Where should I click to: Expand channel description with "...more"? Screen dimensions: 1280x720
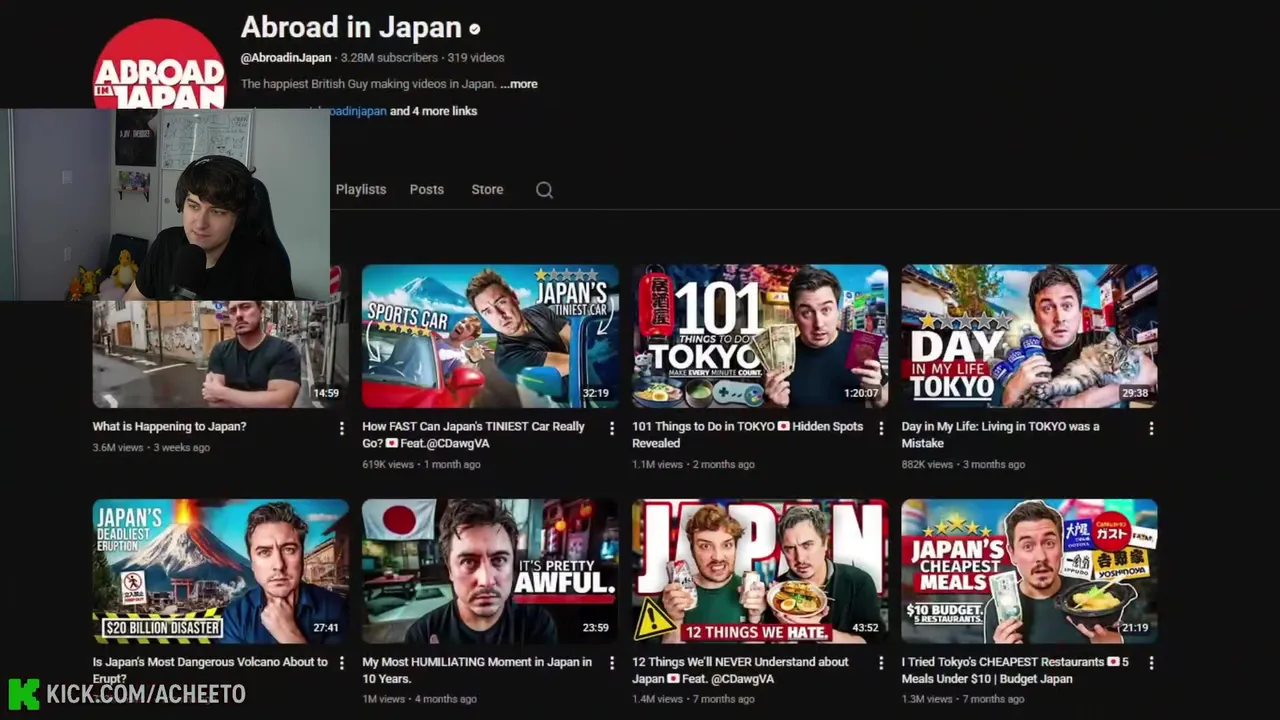click(x=519, y=84)
